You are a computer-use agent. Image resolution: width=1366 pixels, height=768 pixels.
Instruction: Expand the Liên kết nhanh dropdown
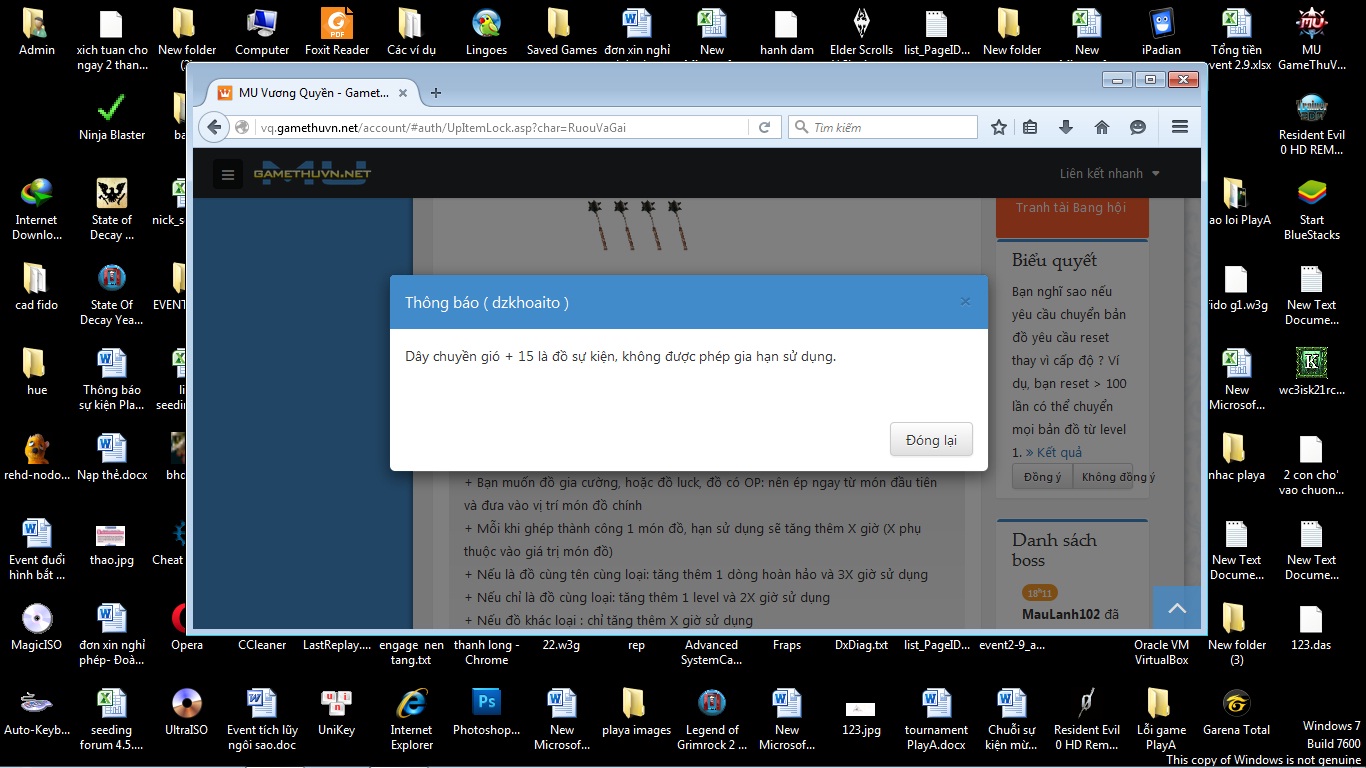coord(1110,173)
